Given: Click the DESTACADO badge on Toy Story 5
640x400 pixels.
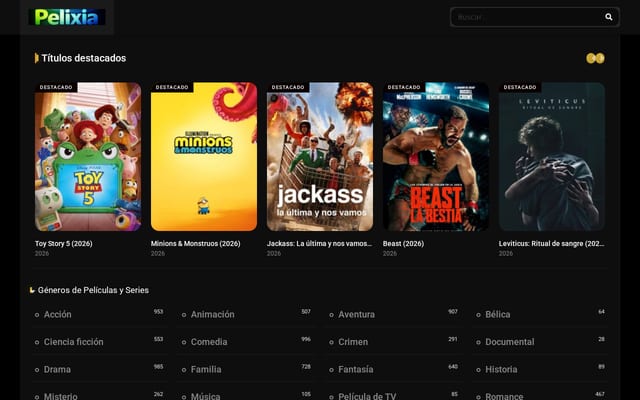Looking at the screenshot, I should click(x=56, y=87).
